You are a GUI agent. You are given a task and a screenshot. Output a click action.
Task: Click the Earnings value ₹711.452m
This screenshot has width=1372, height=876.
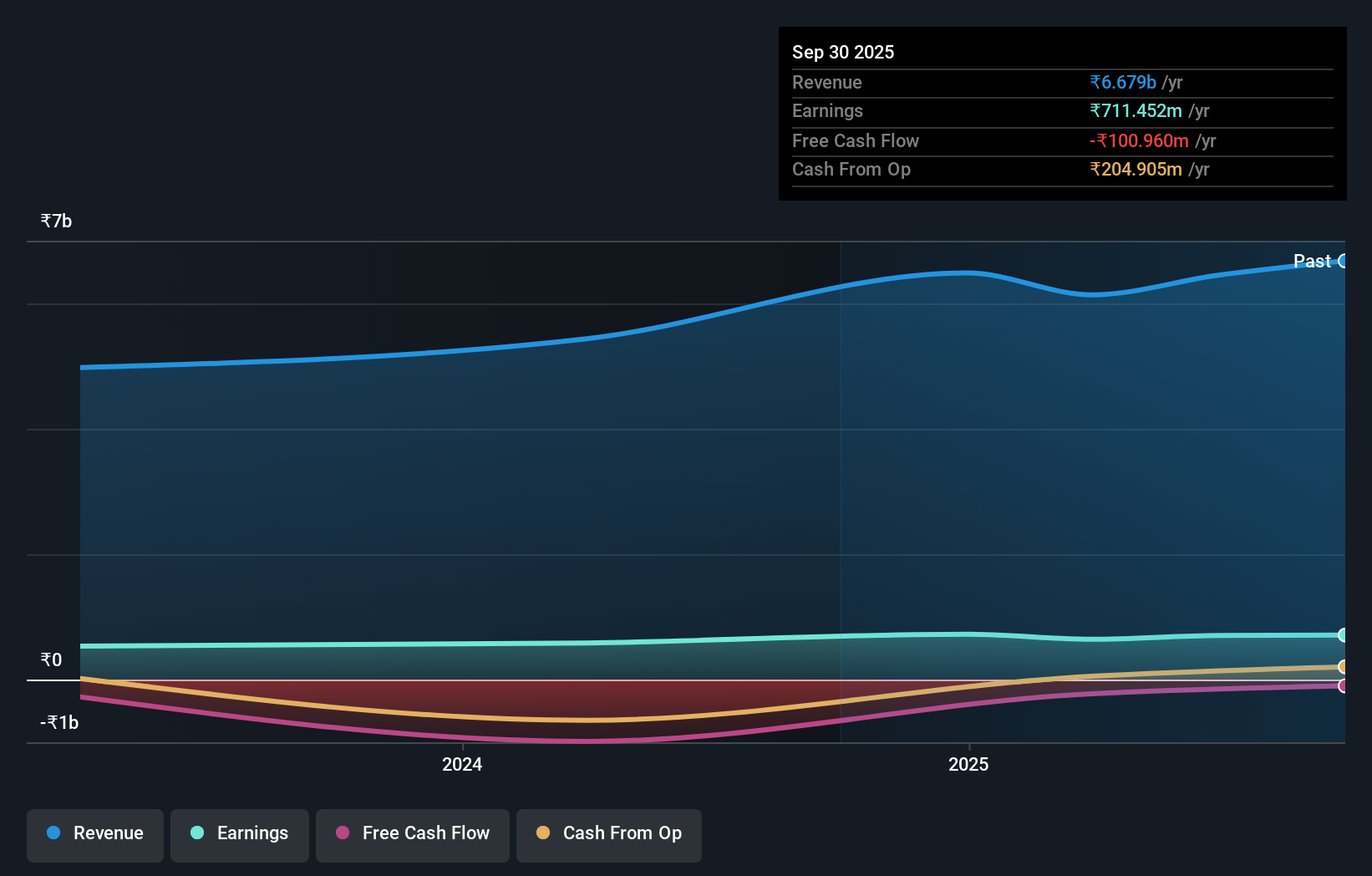pos(1136,110)
